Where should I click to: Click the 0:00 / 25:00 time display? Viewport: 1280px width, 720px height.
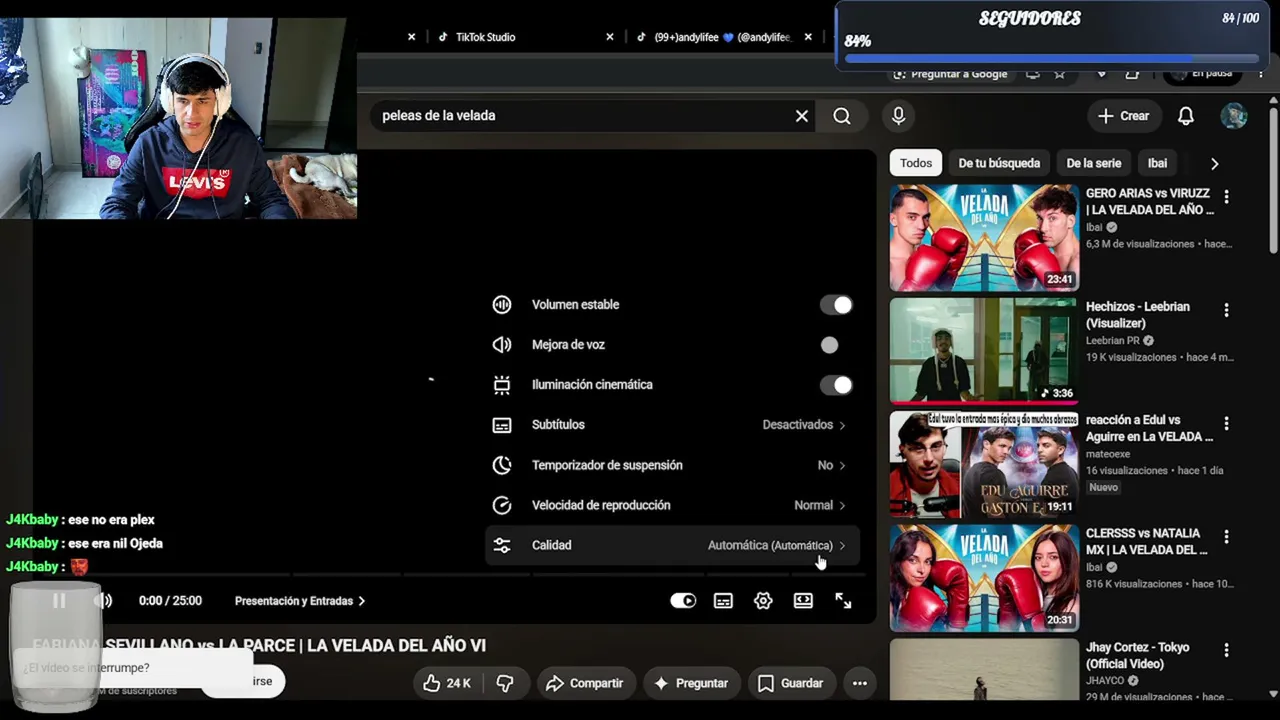point(170,601)
